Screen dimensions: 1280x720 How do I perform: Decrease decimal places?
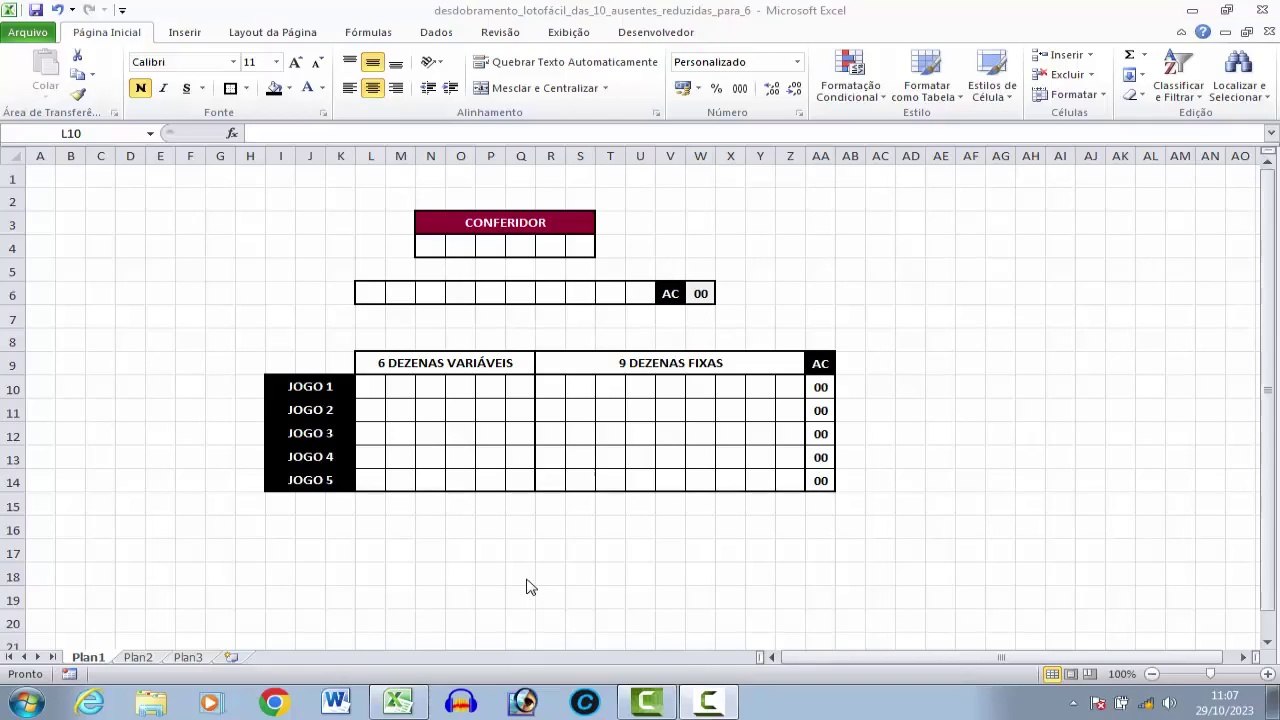click(793, 88)
